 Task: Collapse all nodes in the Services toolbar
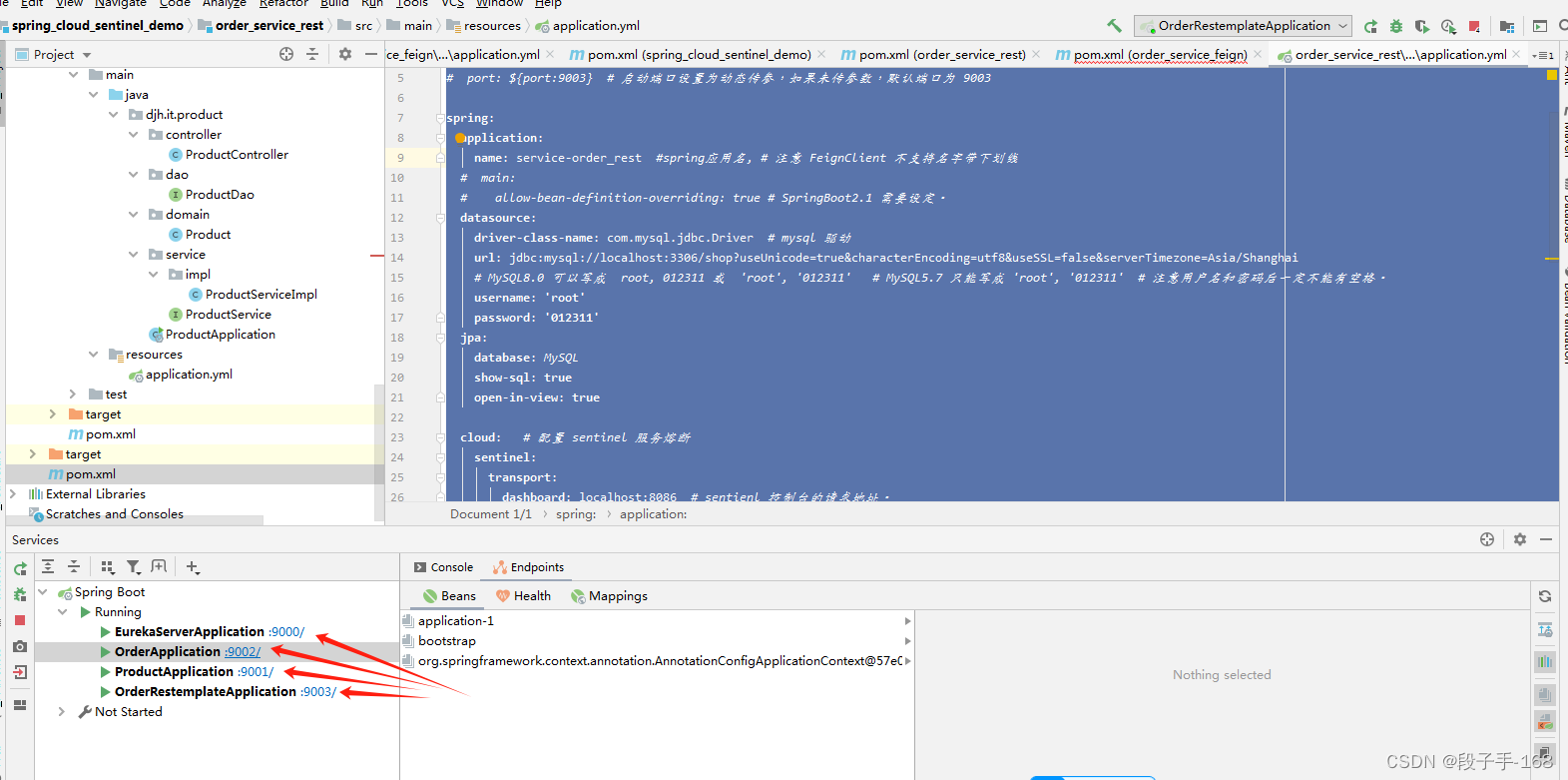coord(74,566)
